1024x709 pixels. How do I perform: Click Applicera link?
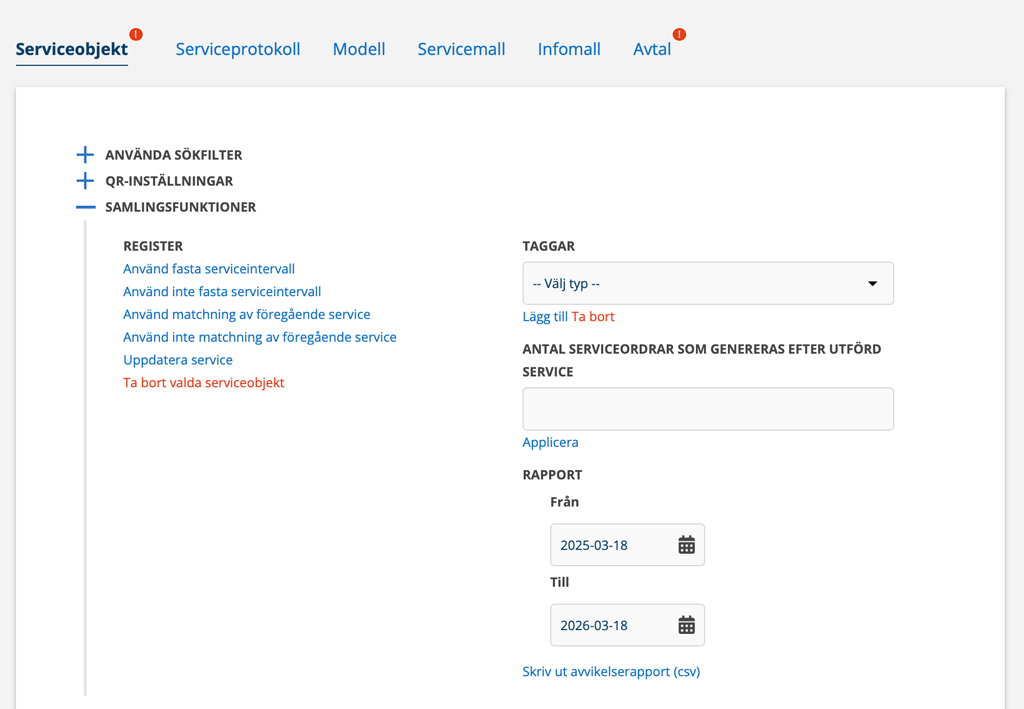pos(550,442)
